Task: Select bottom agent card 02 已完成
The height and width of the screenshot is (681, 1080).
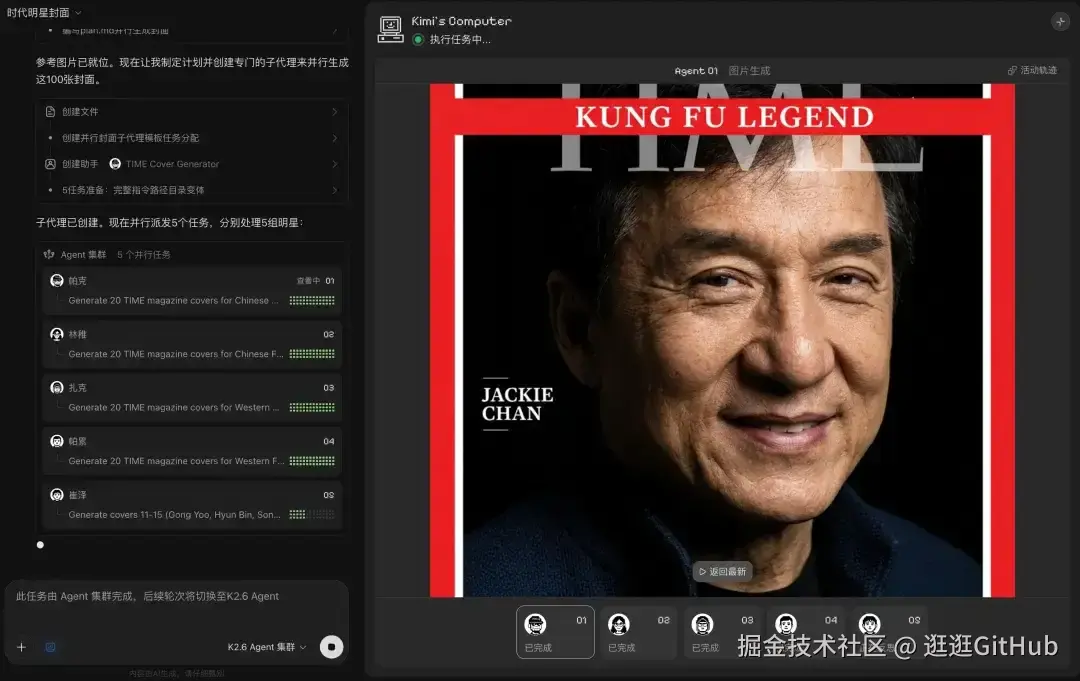Action: 638,632
